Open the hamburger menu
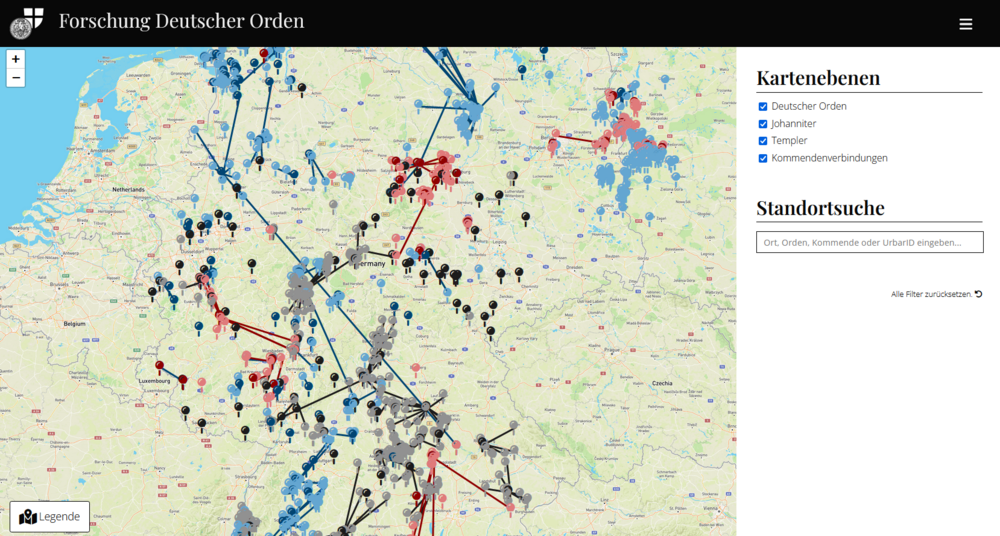This screenshot has width=1000, height=536. pyautogui.click(x=965, y=24)
